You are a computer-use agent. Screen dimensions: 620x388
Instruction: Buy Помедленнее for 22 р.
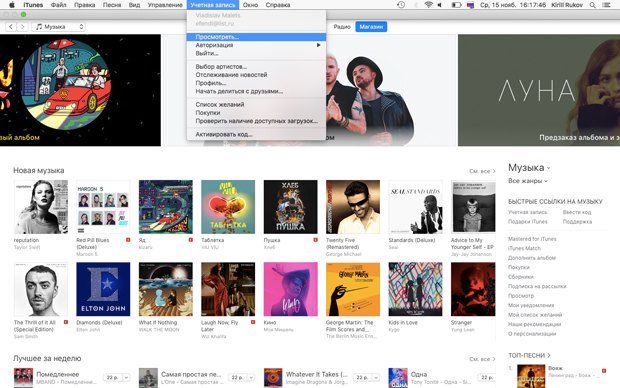click(113, 377)
